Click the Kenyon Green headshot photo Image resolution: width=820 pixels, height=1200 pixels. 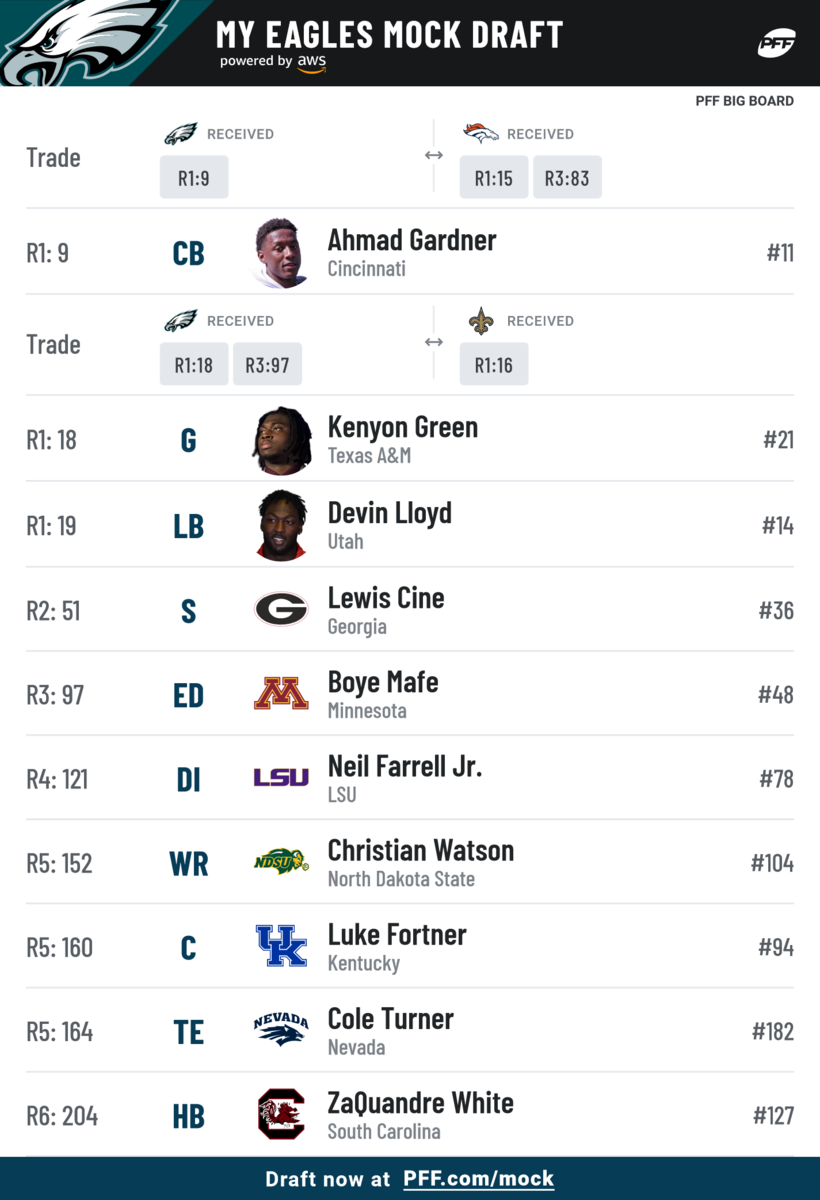point(281,440)
